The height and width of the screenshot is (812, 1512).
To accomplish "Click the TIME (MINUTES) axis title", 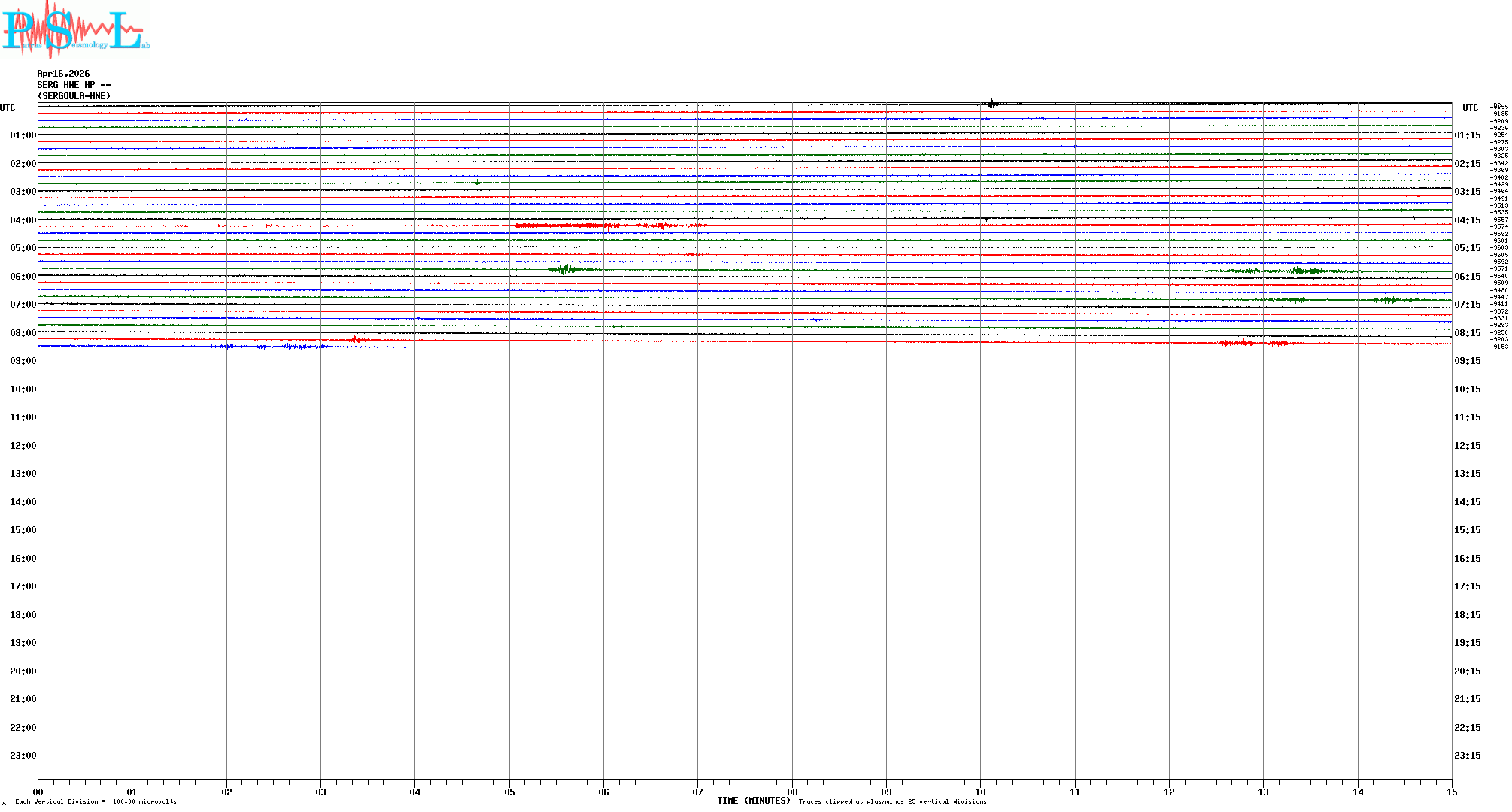I will coord(753,801).
